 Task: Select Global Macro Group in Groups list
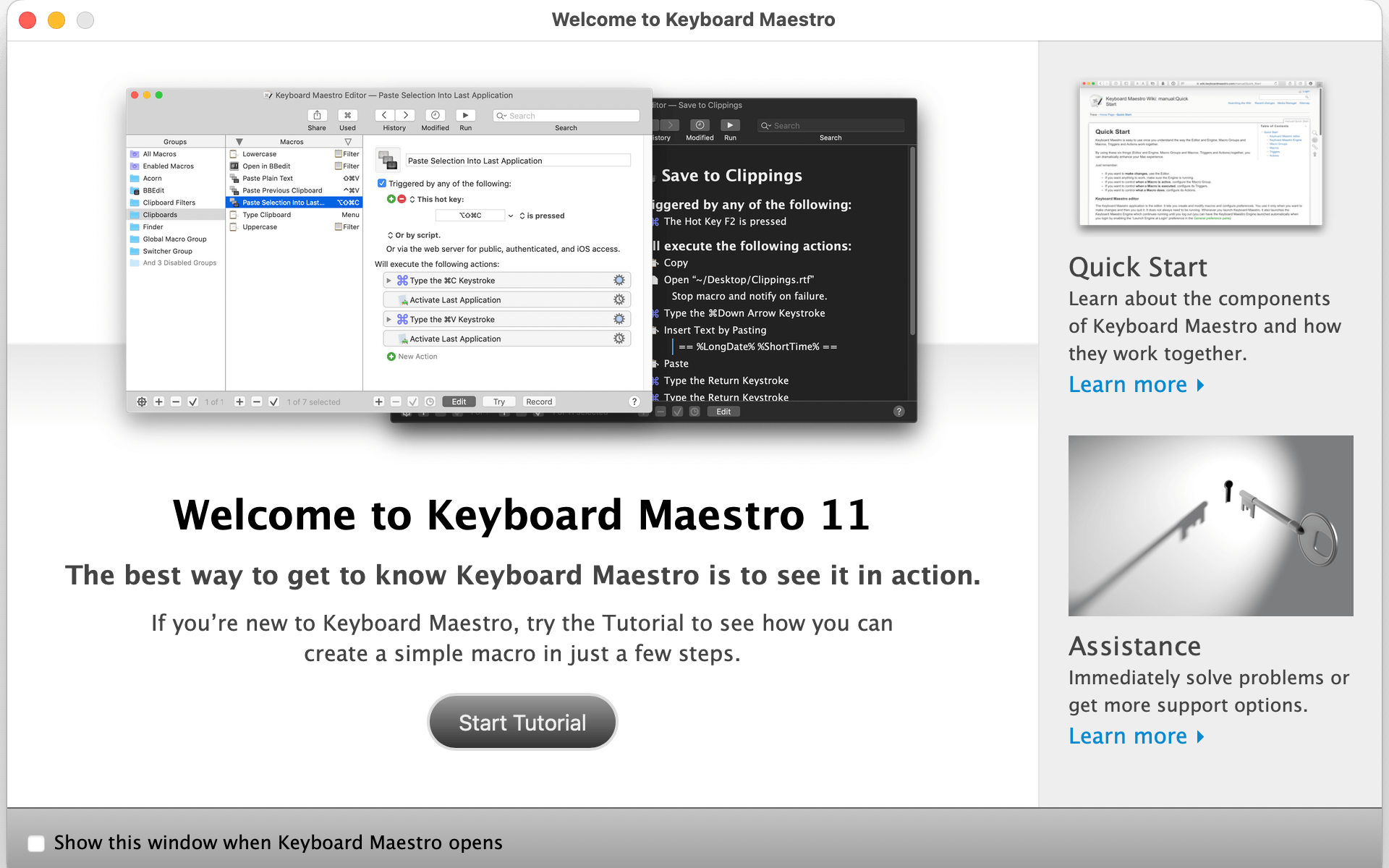(x=175, y=239)
